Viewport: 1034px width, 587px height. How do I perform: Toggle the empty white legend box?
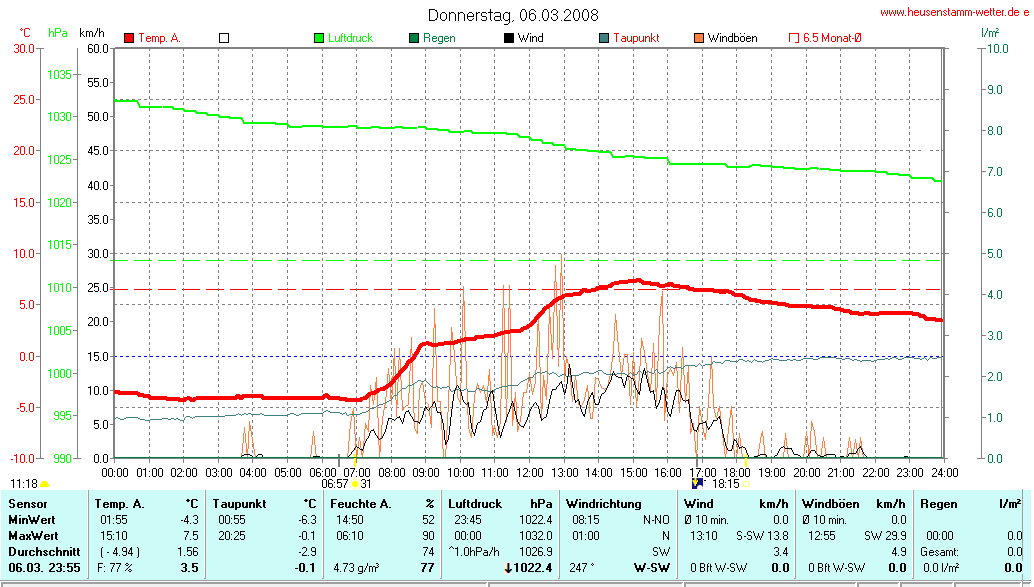224,38
